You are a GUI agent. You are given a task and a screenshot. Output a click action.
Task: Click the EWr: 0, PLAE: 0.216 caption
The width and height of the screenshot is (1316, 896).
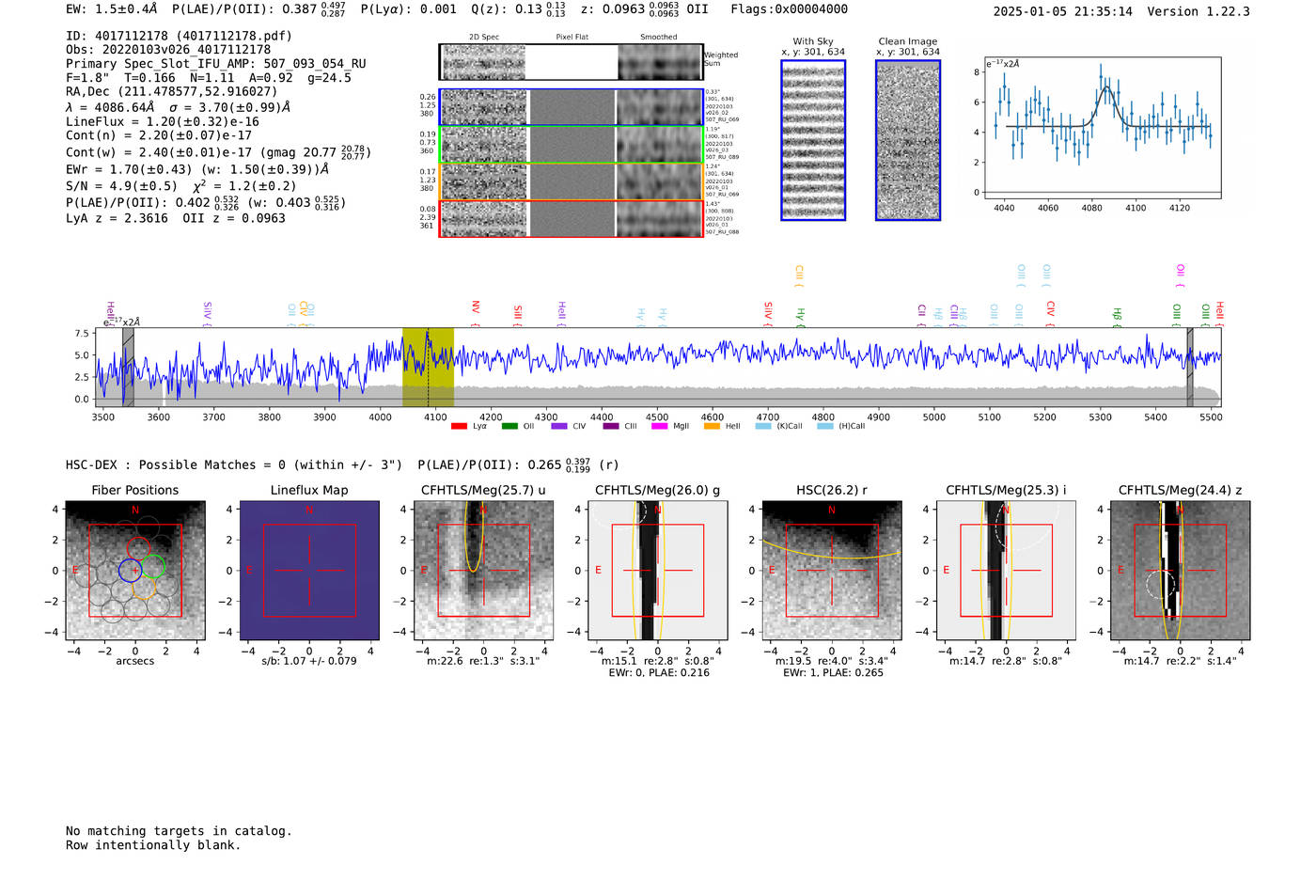click(x=659, y=673)
